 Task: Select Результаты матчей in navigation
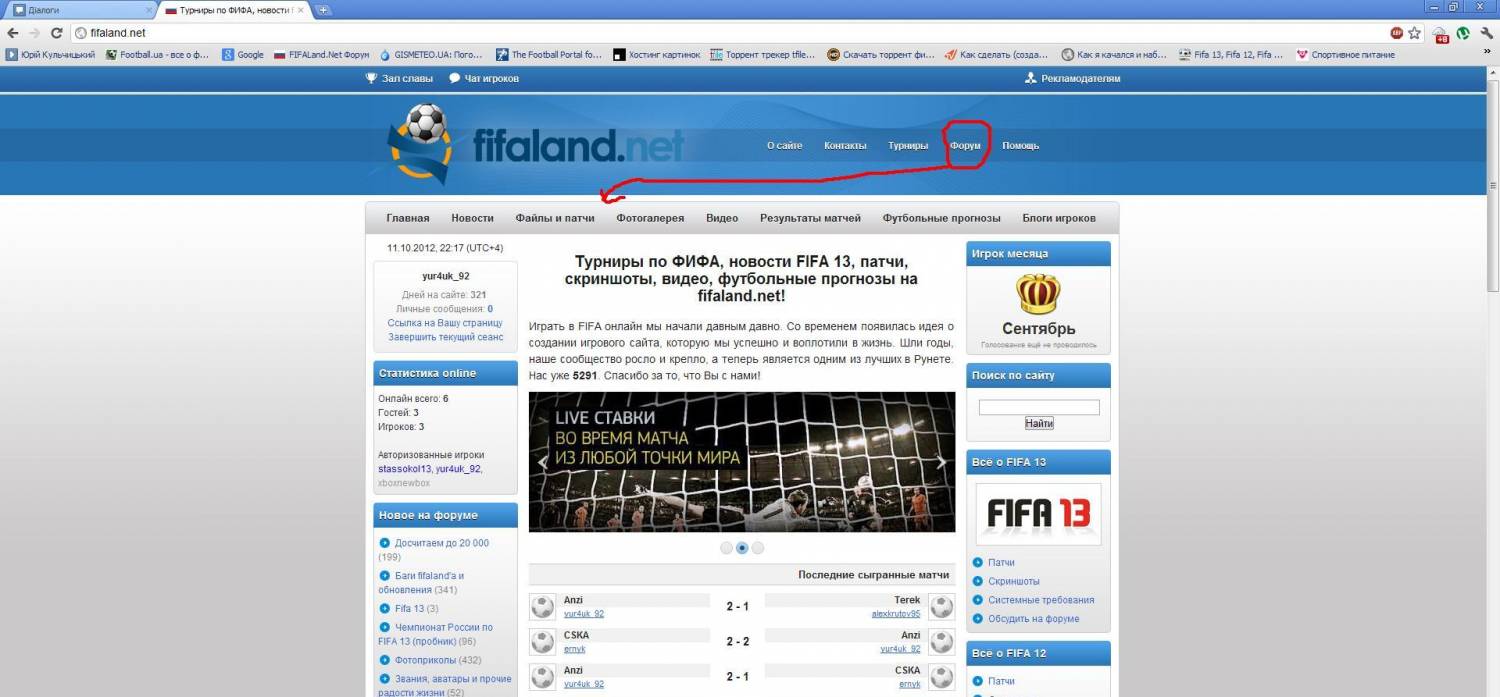[x=810, y=218]
